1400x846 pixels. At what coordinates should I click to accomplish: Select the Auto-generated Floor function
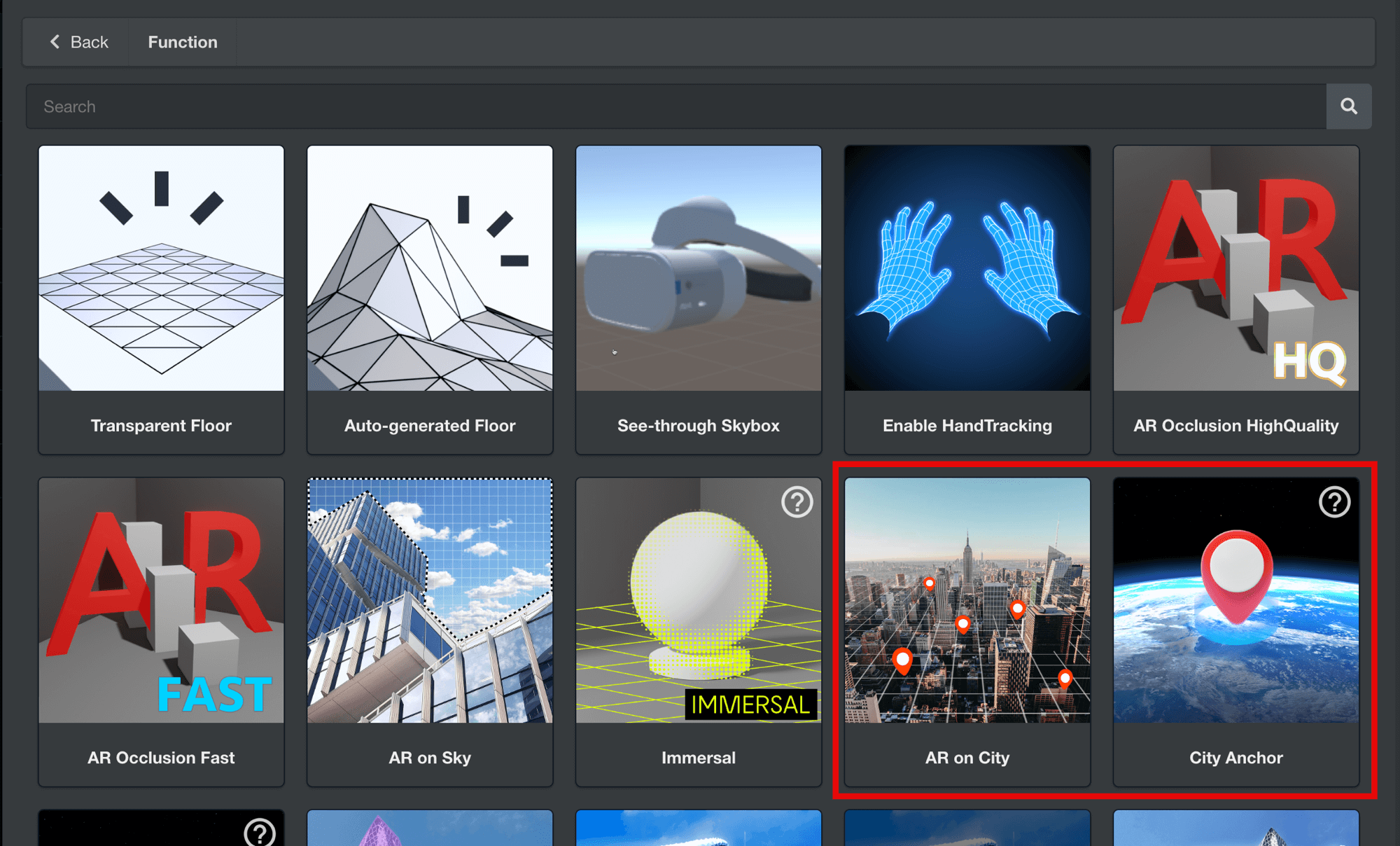point(430,300)
